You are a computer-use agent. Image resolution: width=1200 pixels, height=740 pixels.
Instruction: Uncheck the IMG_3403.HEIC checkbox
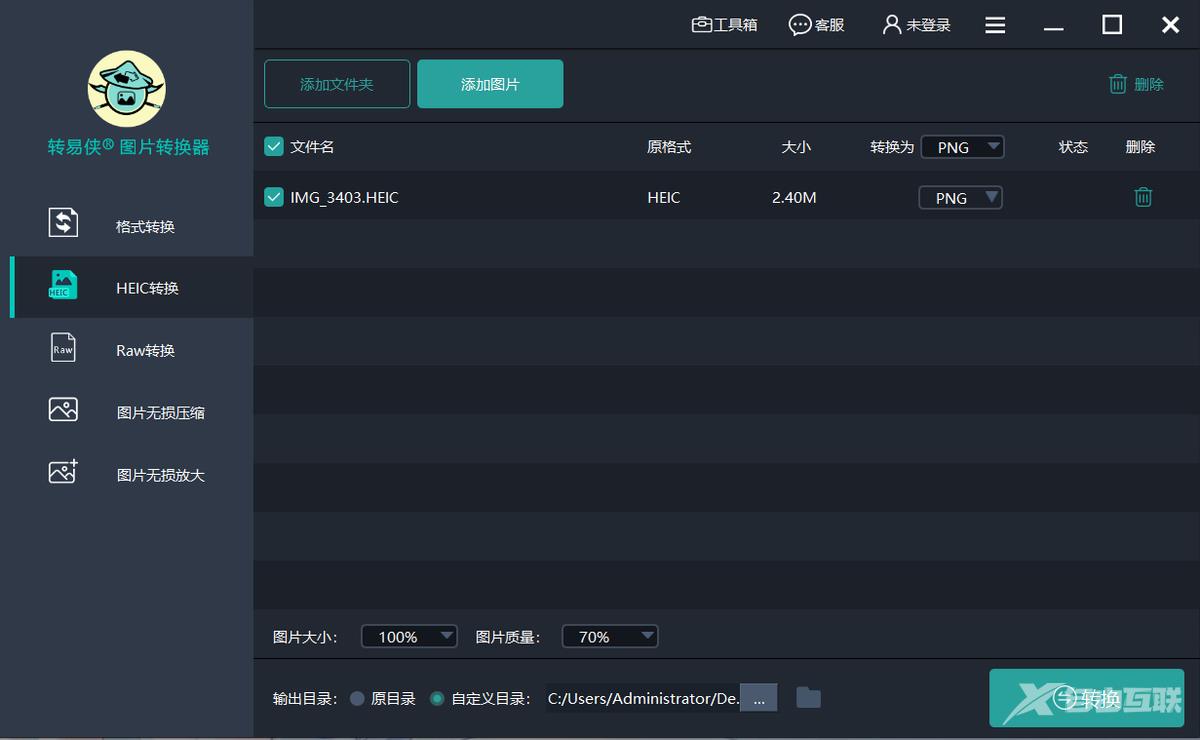(274, 197)
